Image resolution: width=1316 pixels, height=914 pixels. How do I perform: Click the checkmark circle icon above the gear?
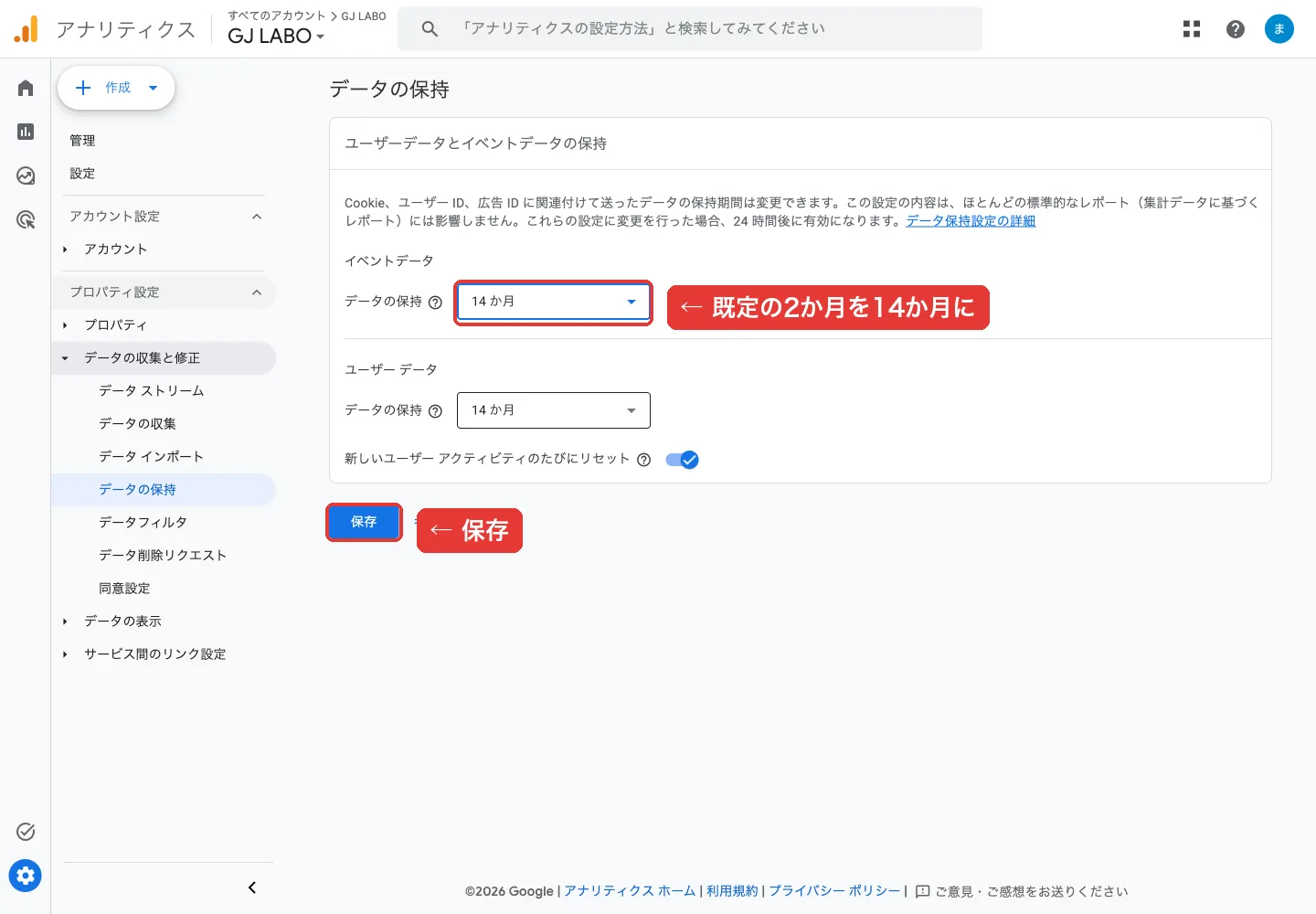[26, 832]
